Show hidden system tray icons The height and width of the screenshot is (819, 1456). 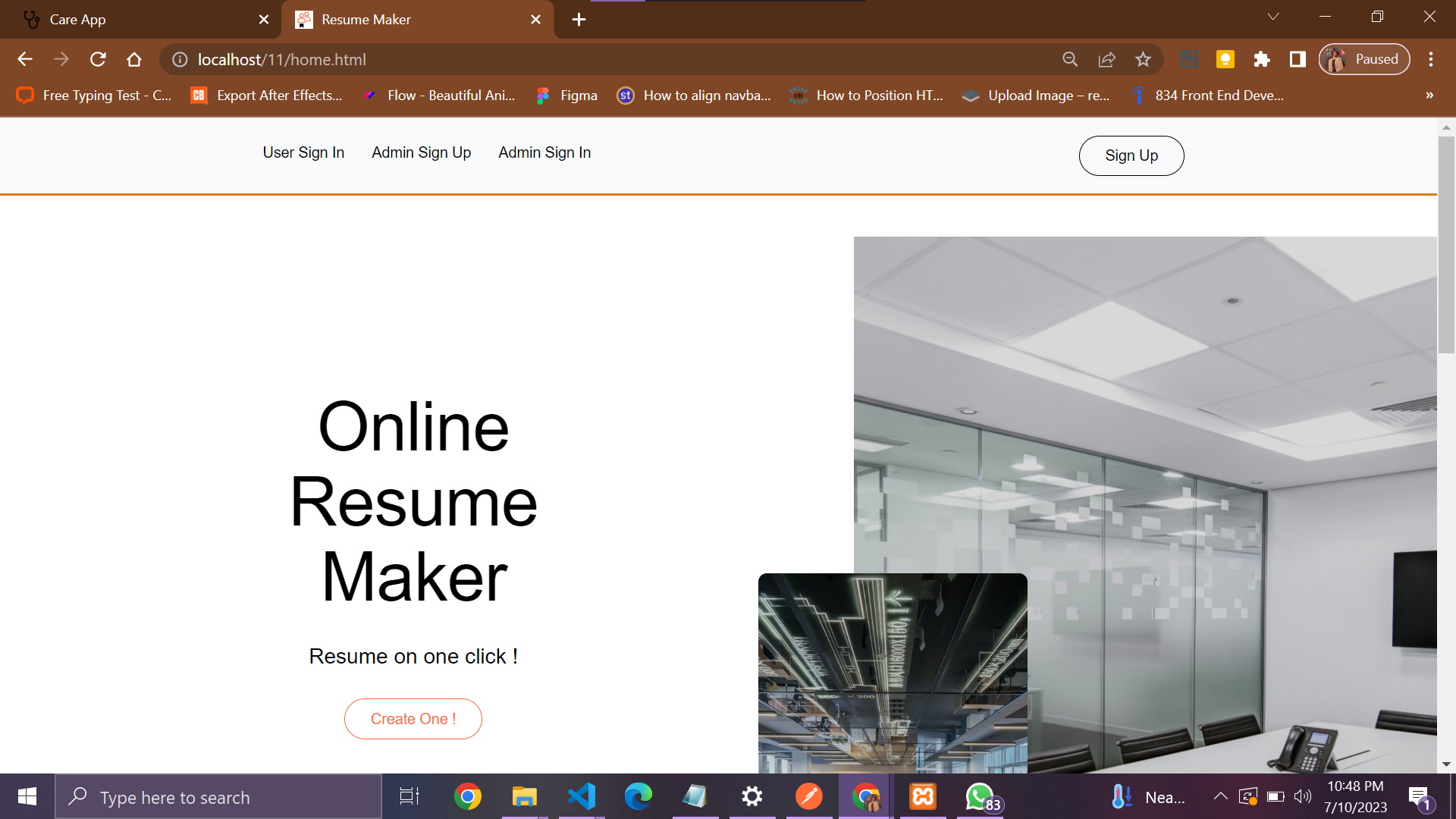(x=1220, y=796)
